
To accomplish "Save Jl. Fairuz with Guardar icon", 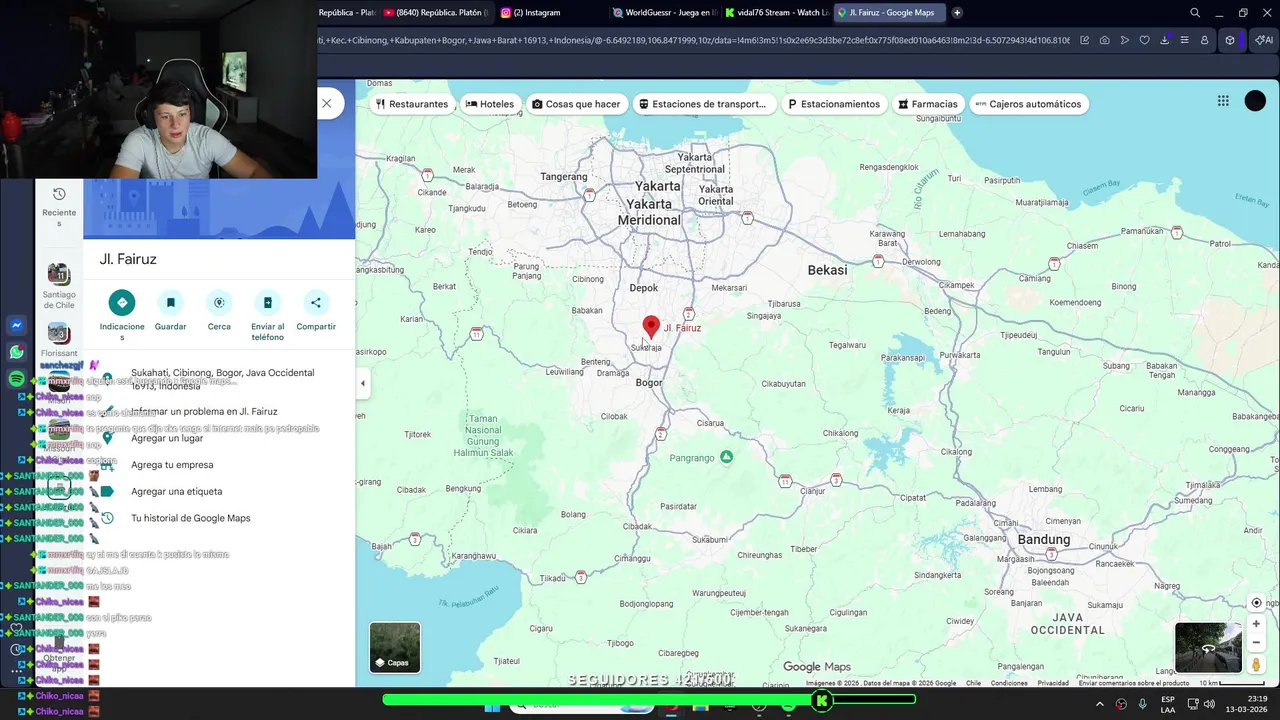I will (170, 303).
